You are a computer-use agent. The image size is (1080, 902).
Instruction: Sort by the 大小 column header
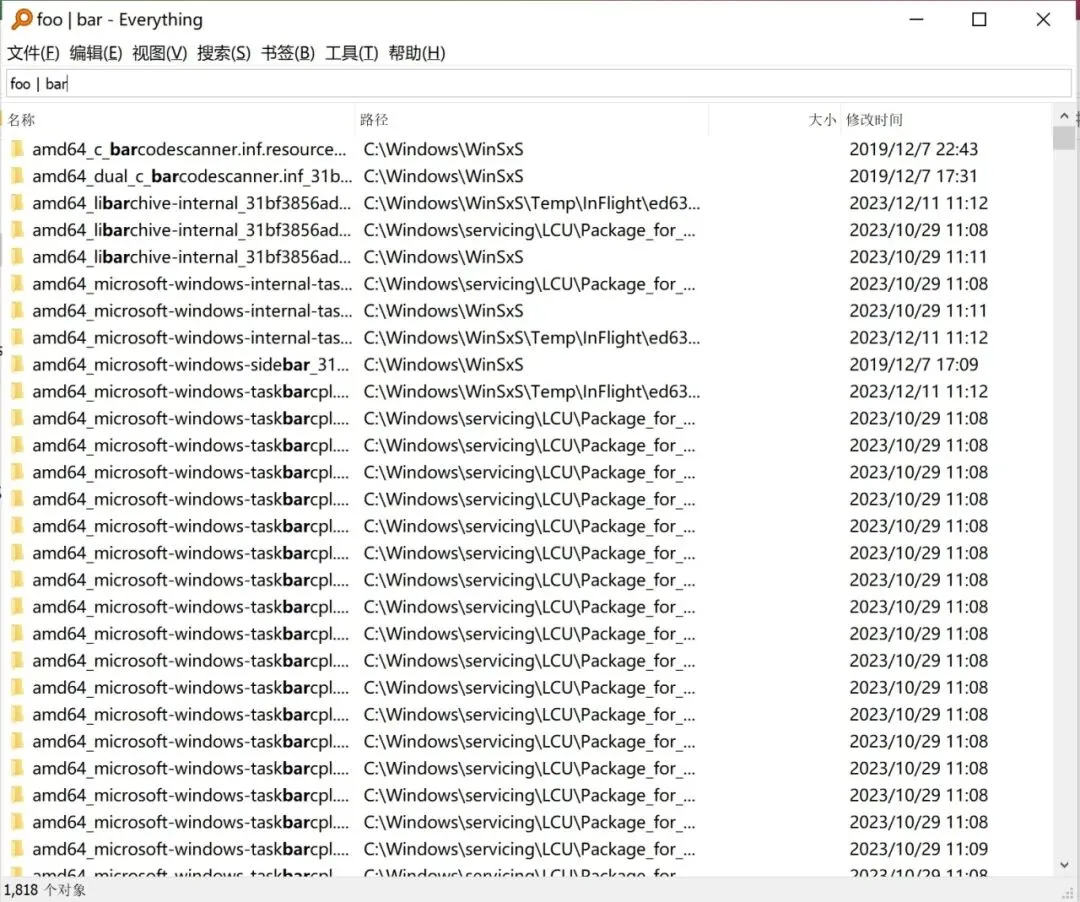pyautogui.click(x=774, y=120)
